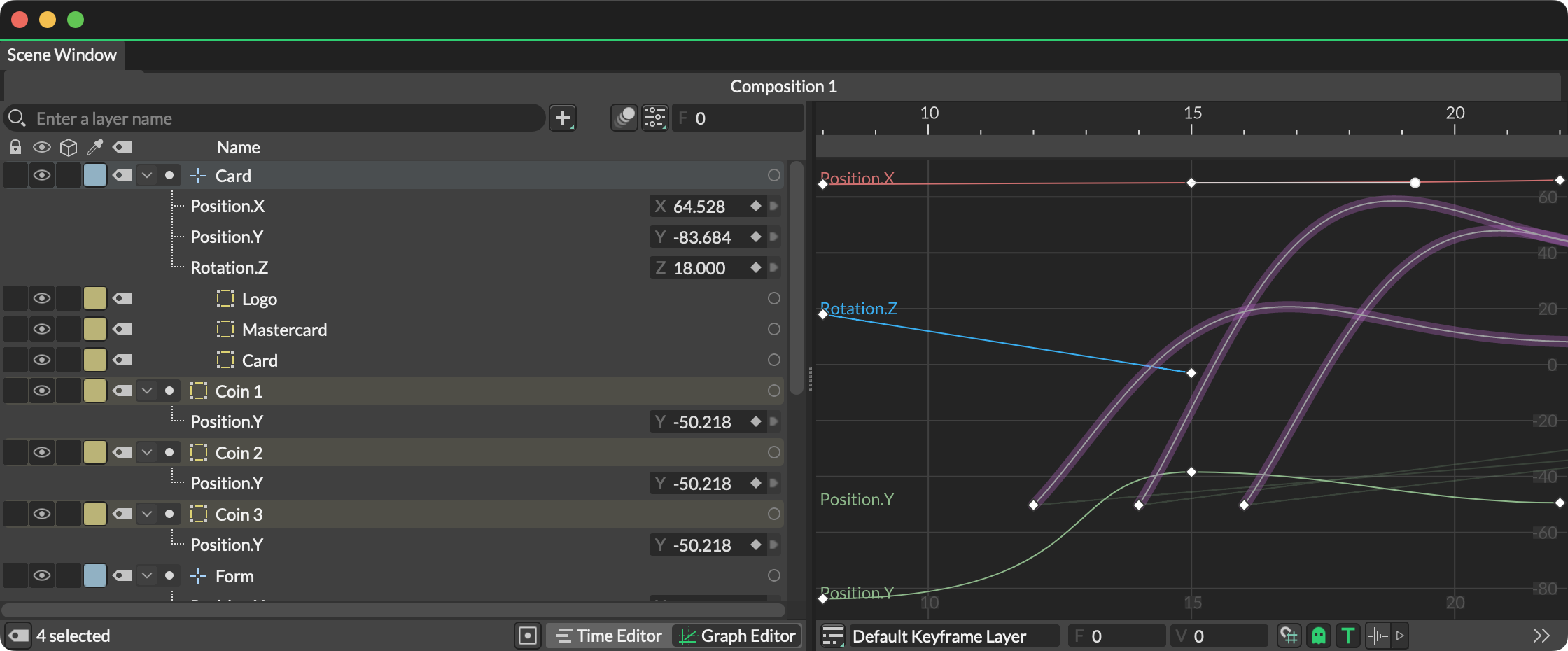Image resolution: width=1568 pixels, height=651 pixels.
Task: Toggle the green ghost curves icon
Action: (x=1319, y=636)
